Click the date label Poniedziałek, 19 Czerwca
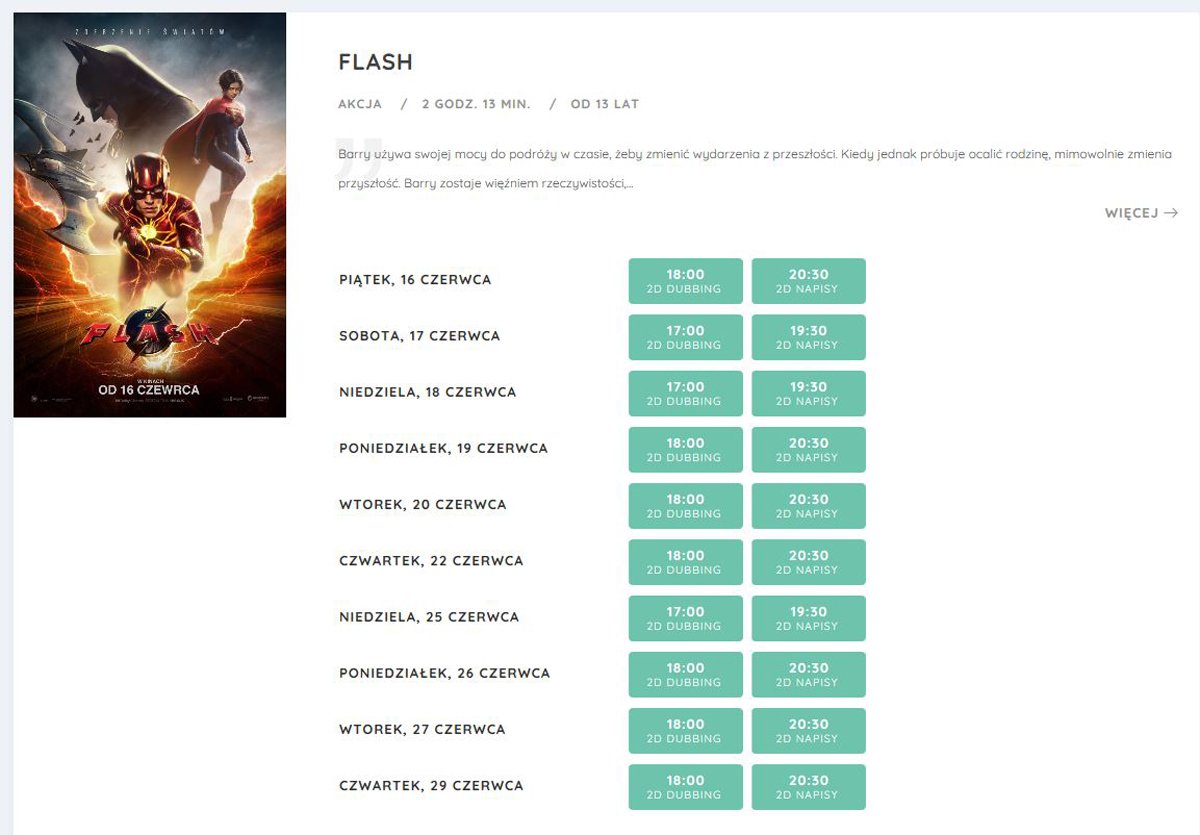 click(444, 448)
